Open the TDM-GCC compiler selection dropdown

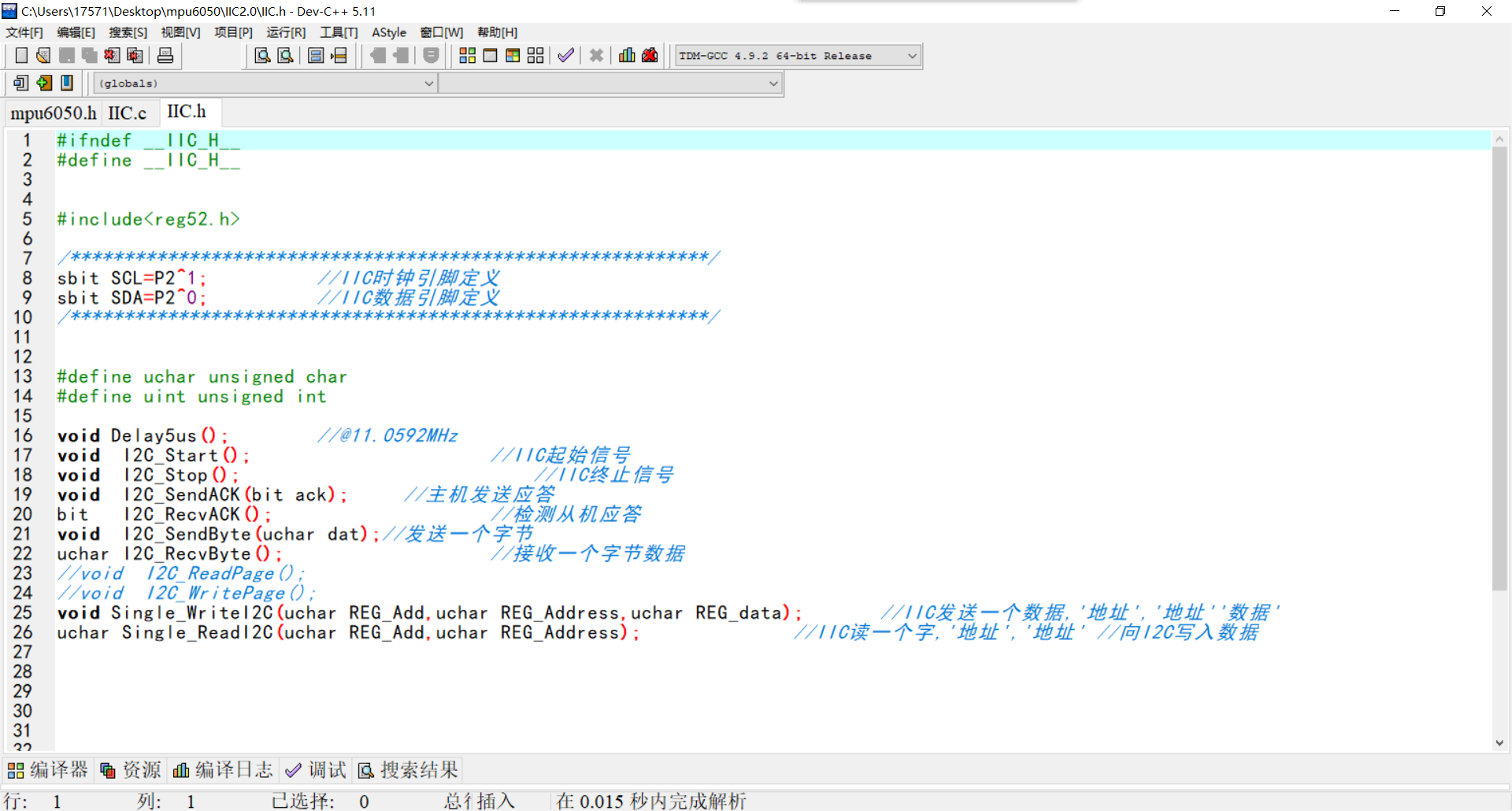912,56
